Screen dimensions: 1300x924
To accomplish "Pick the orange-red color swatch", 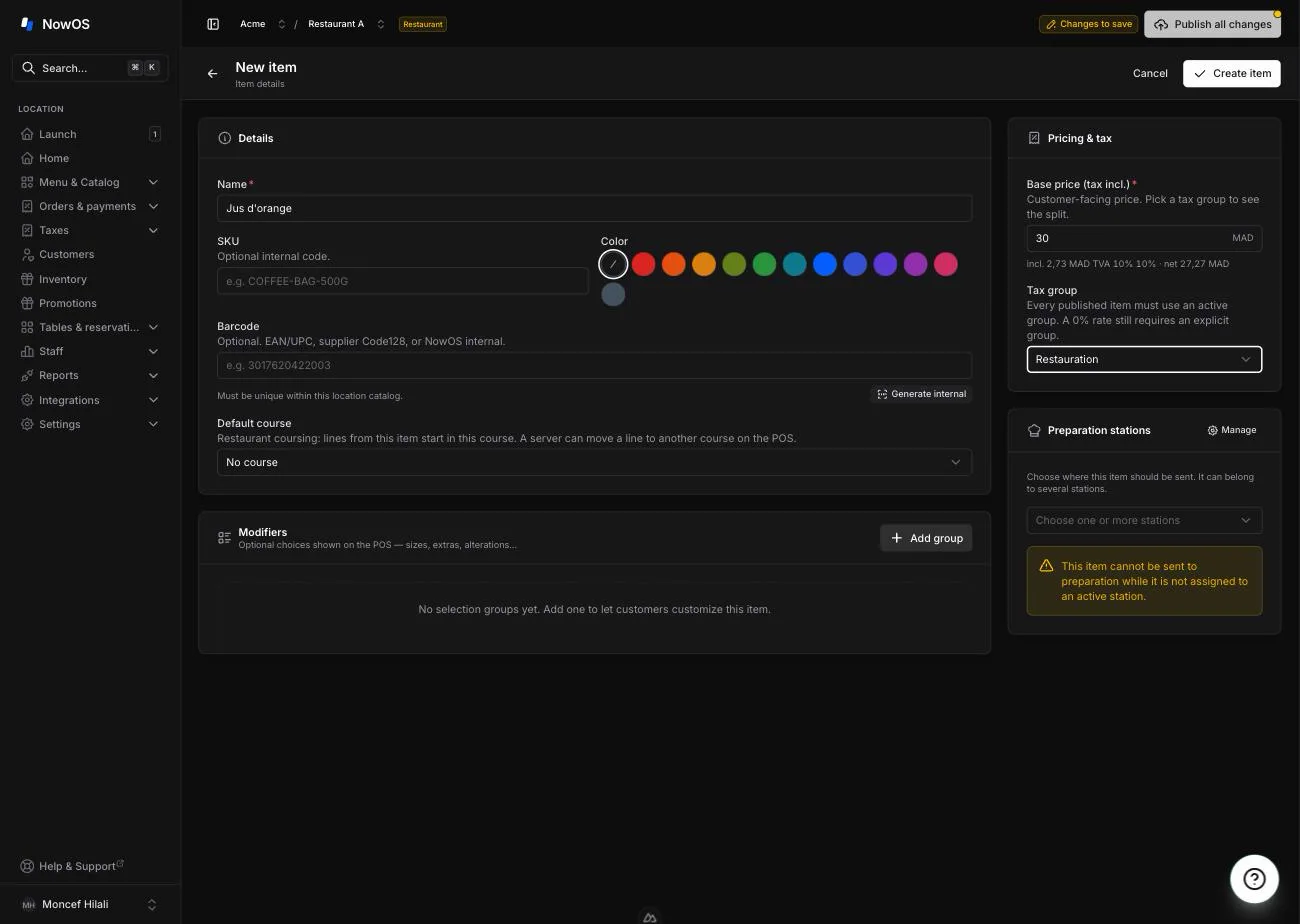I will click(674, 264).
